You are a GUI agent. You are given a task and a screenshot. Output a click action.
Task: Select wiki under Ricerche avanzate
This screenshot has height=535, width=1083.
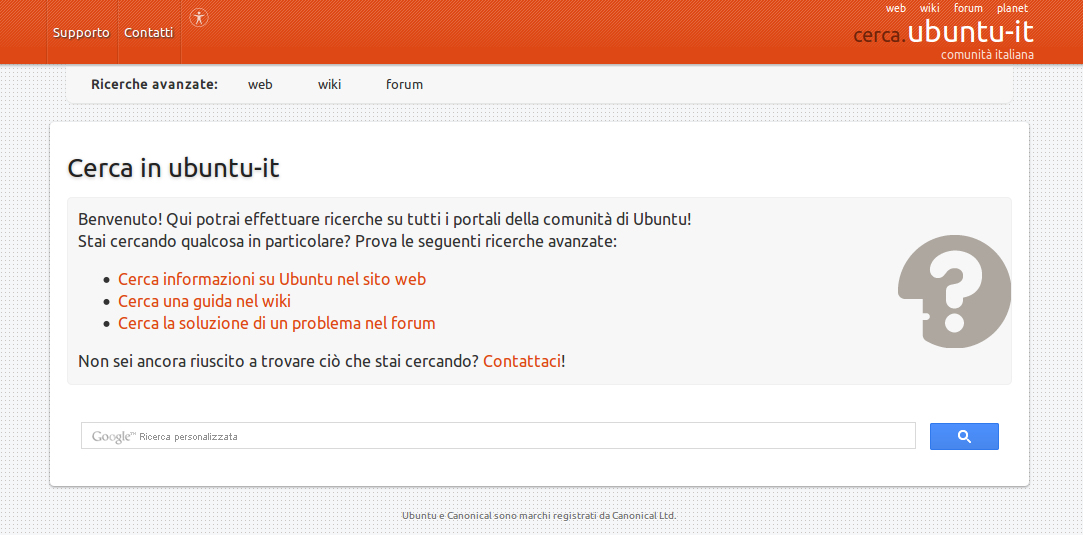click(x=329, y=85)
